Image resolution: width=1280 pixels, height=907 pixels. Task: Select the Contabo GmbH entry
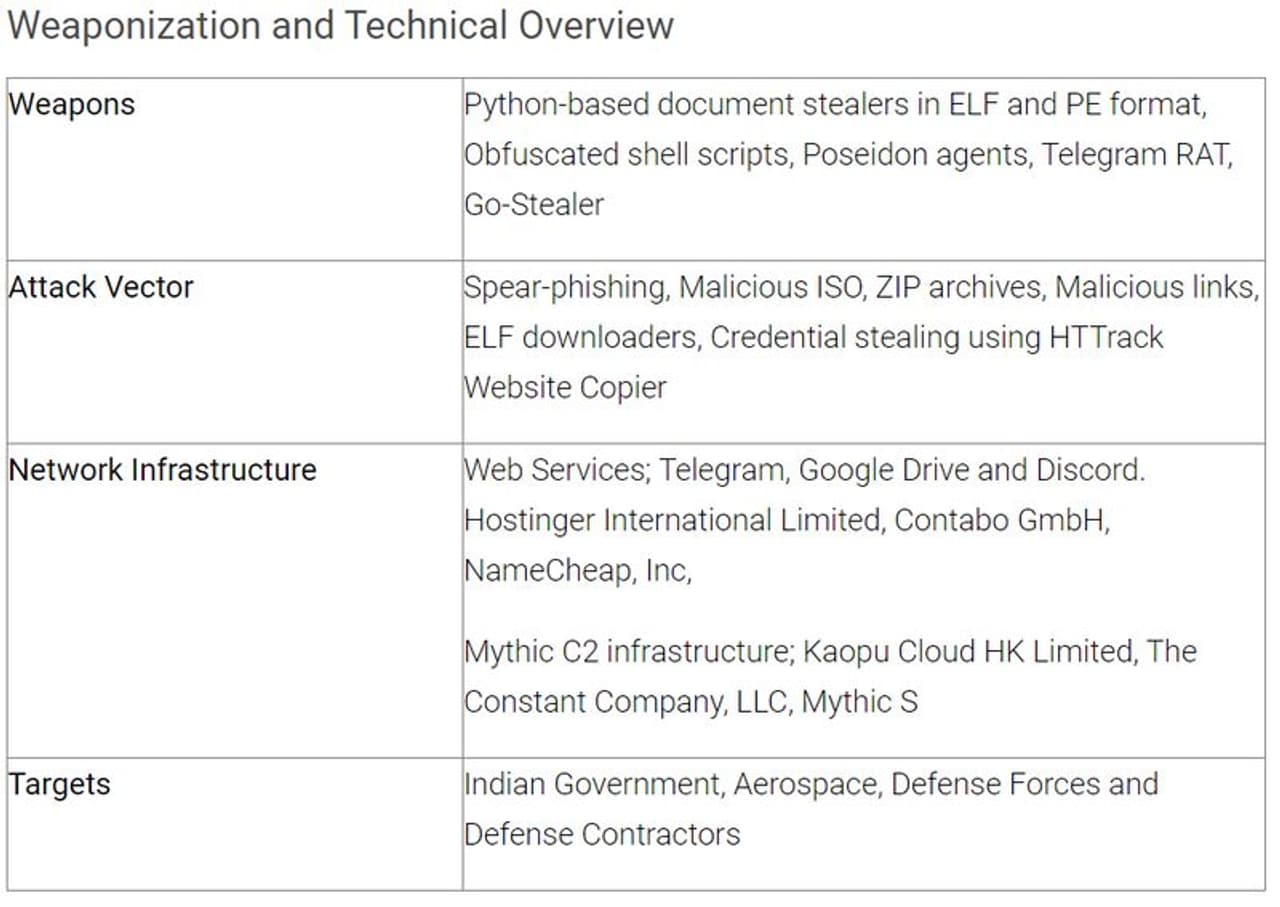(x=1001, y=520)
